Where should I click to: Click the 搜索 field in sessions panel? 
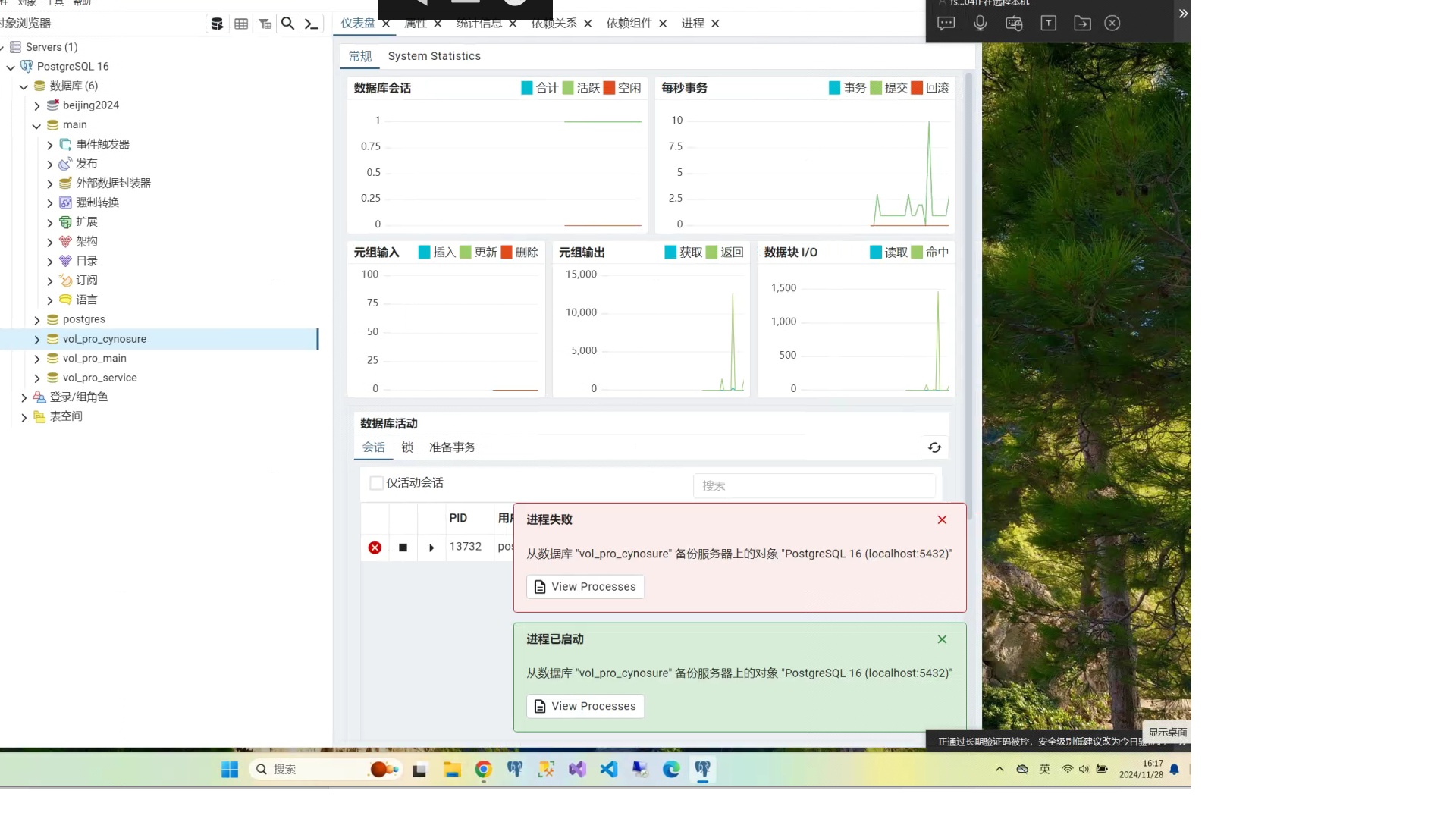coord(814,485)
